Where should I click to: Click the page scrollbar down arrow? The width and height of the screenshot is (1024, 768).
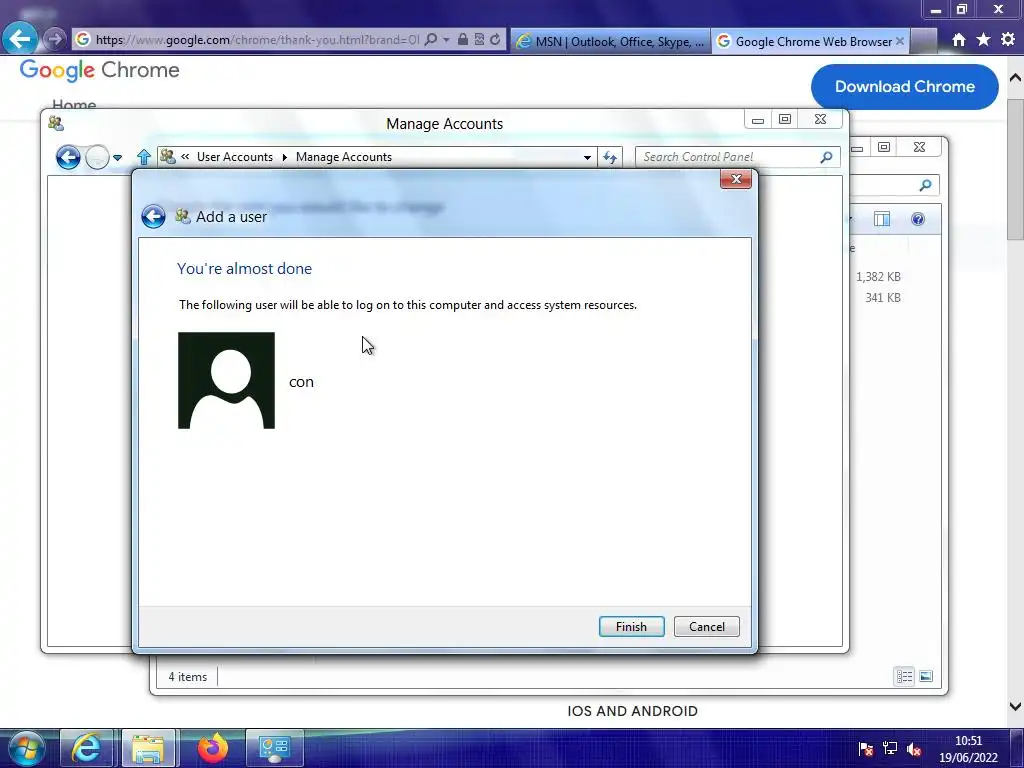pos(1015,706)
